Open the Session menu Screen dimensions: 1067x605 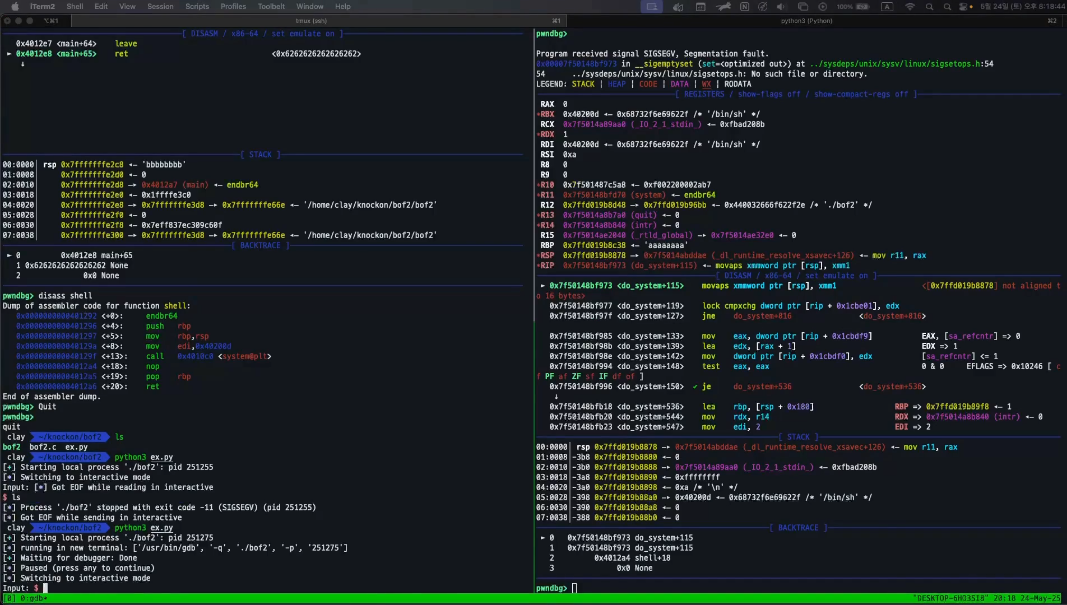click(x=160, y=6)
